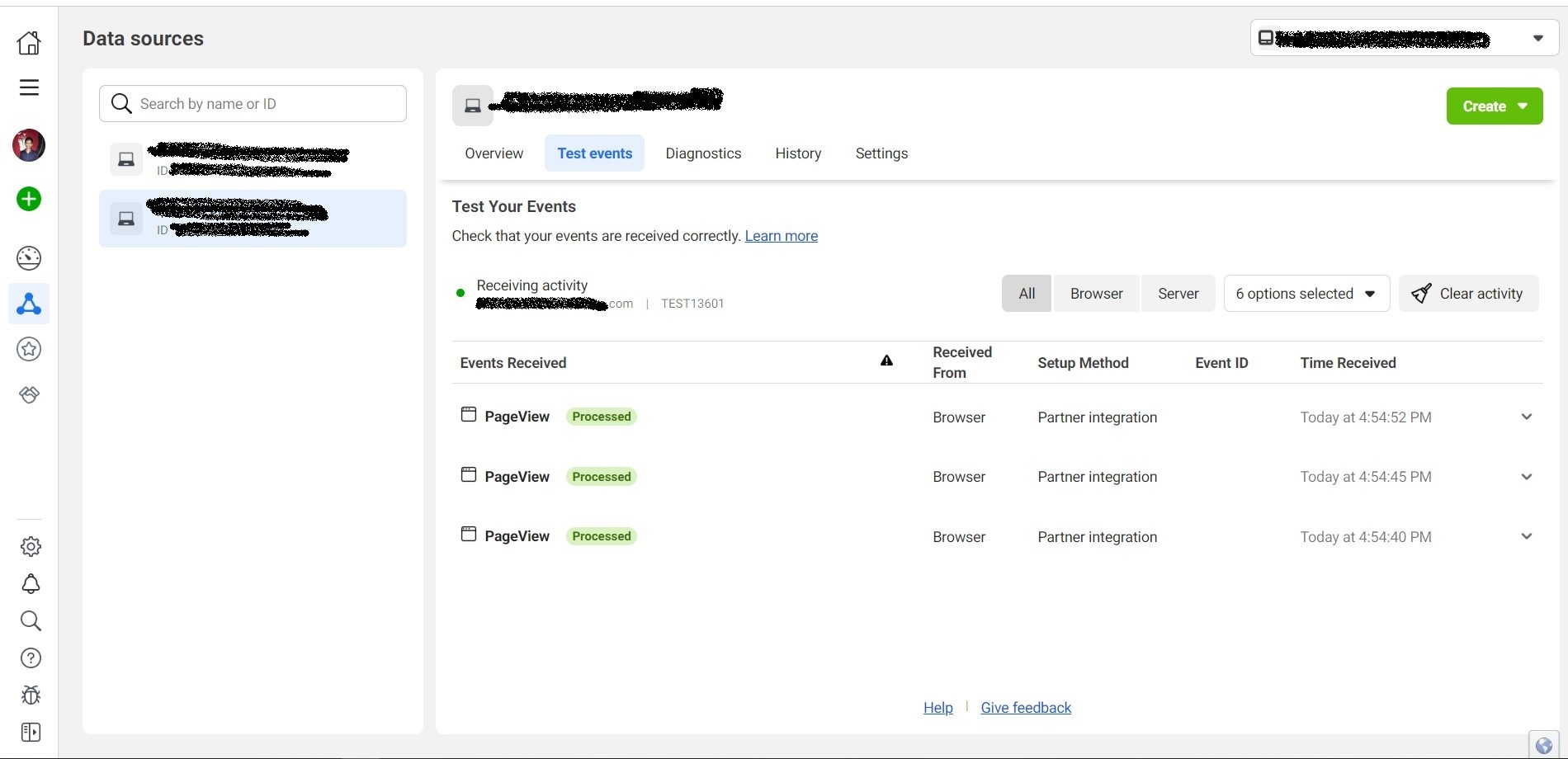This screenshot has height=759, width=1568.
Task: Switch to the Diagnostics tab
Action: [x=703, y=153]
